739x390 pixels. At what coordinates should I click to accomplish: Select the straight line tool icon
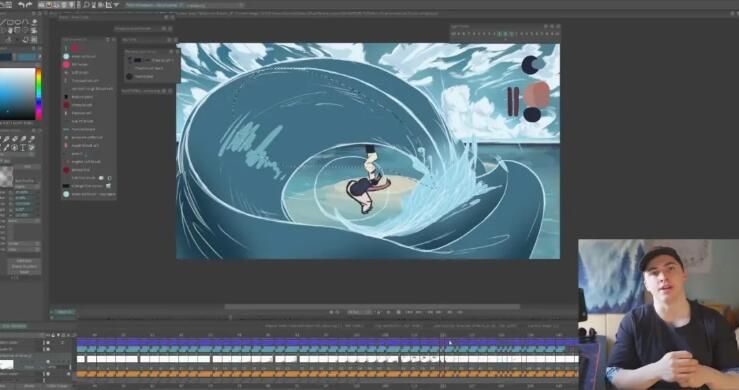(x=2, y=22)
